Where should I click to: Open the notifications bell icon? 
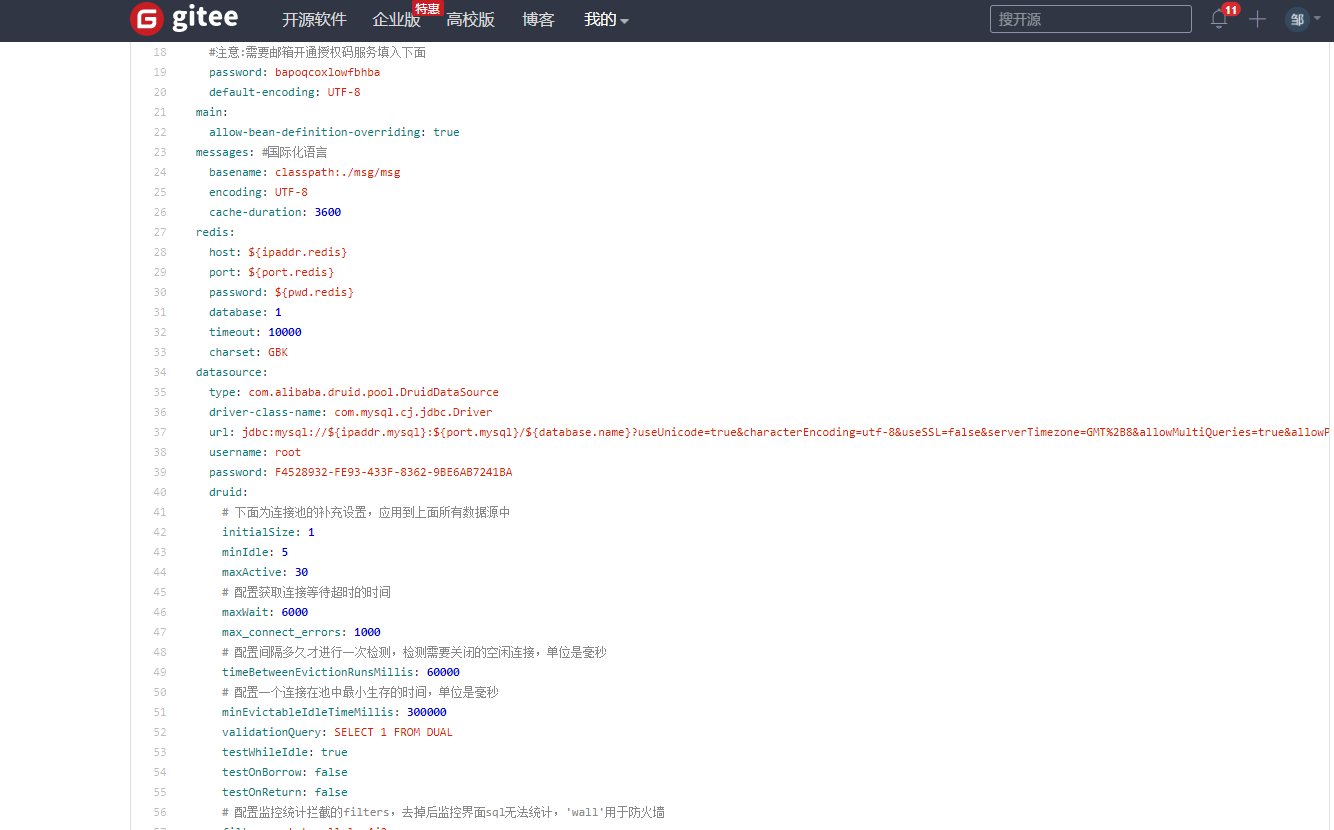[1218, 19]
